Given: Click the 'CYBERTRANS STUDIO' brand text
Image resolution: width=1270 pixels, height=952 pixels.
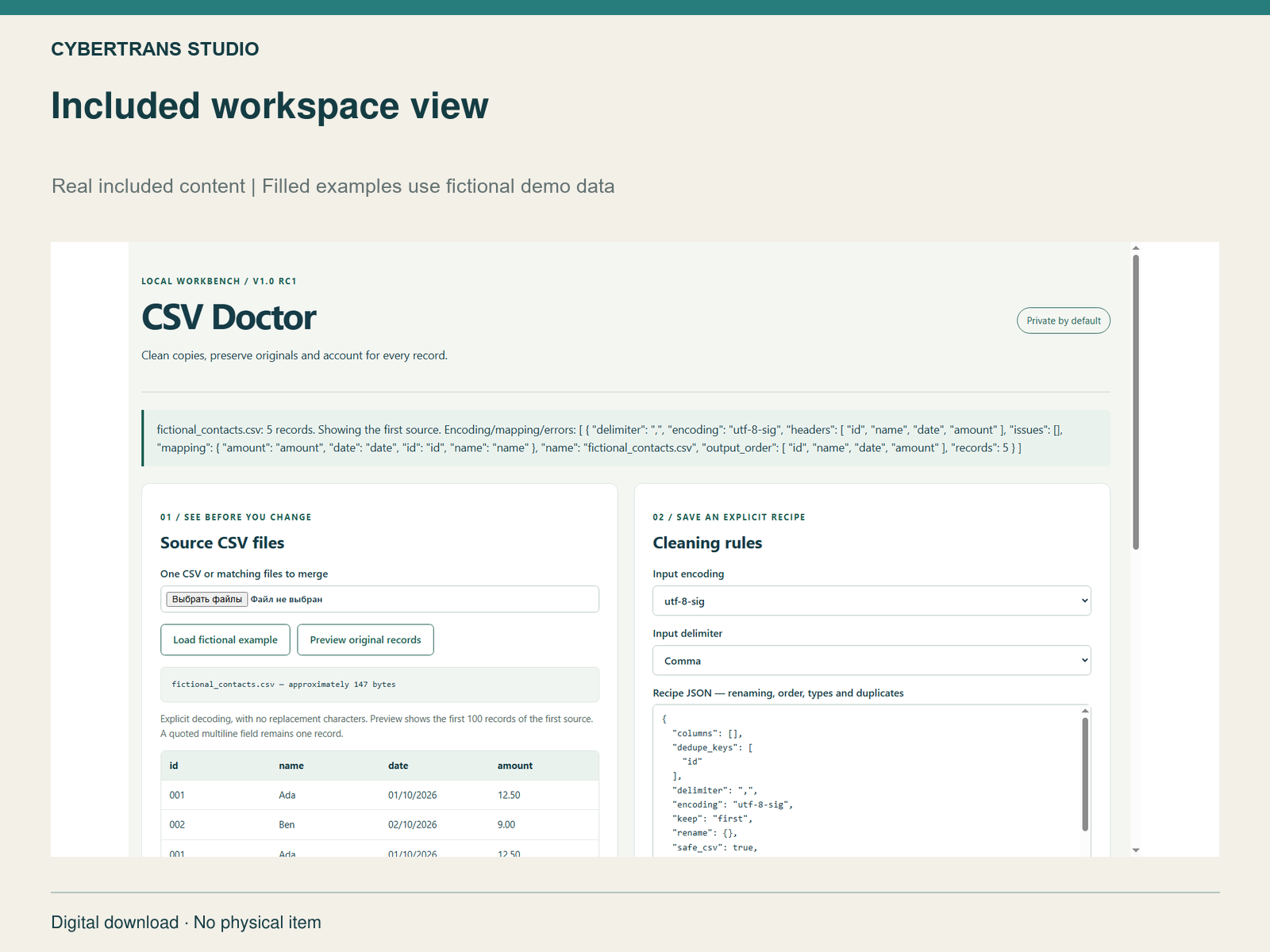Looking at the screenshot, I should point(155,49).
